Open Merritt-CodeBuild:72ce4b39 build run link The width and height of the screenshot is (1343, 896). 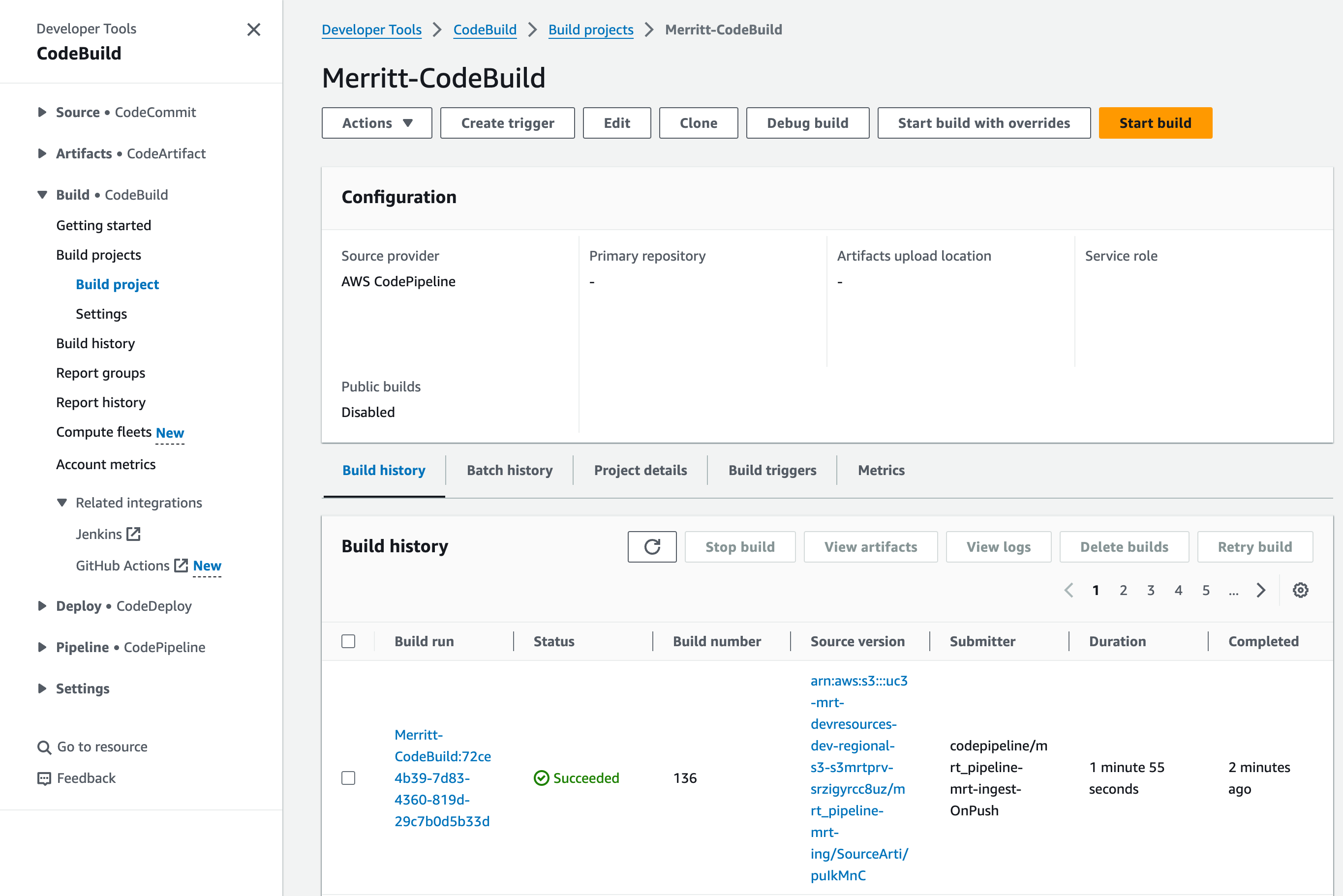(x=442, y=777)
